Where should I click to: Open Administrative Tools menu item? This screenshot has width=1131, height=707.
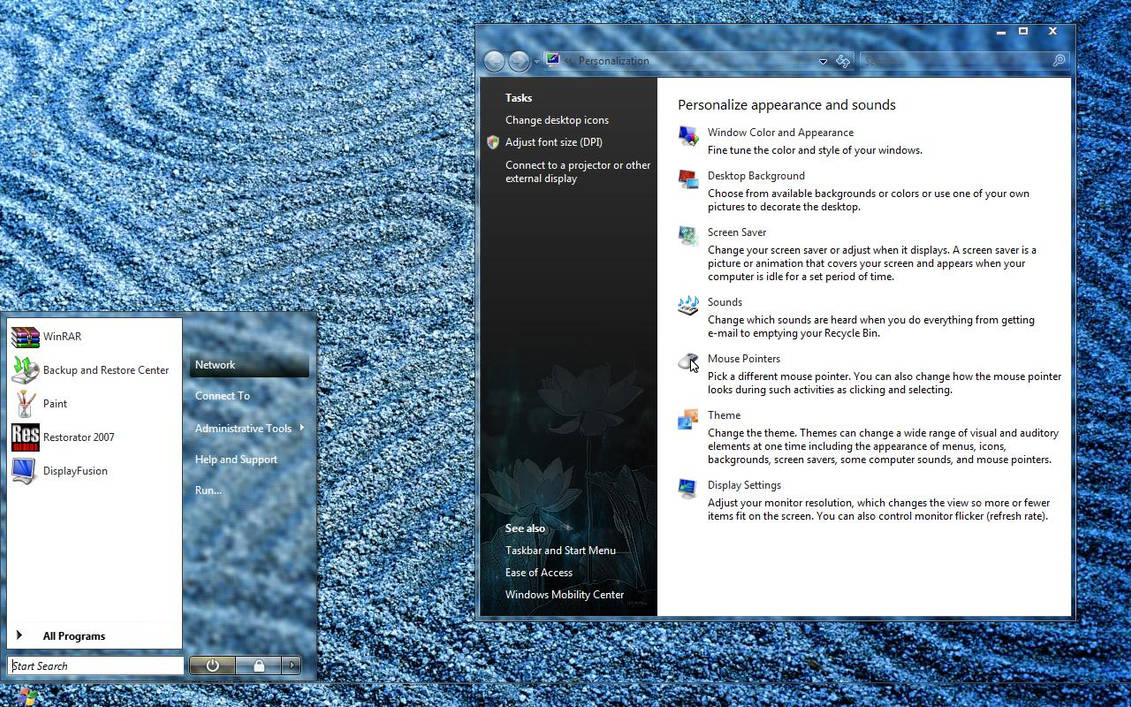(243, 429)
